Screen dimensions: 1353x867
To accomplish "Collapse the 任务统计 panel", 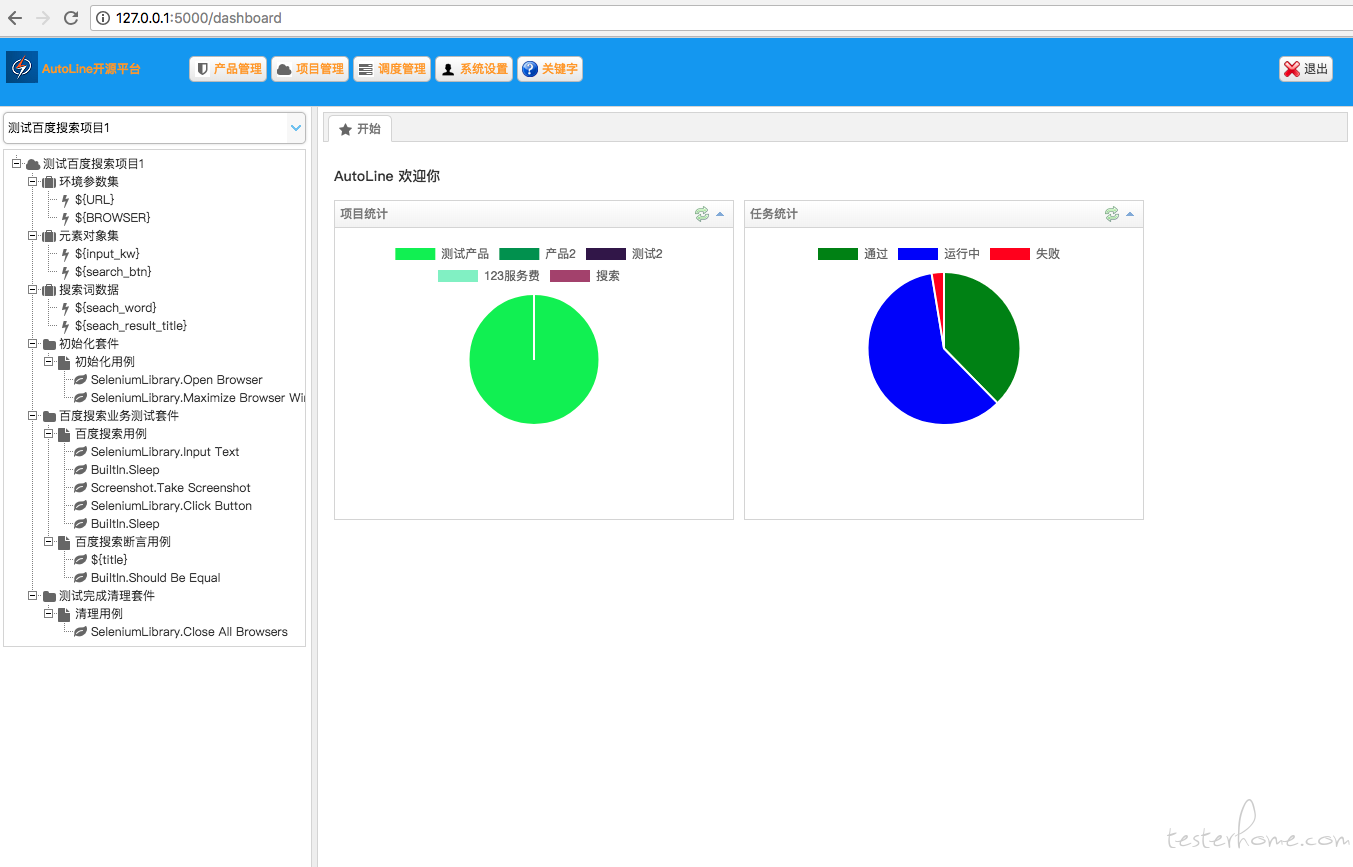I will tap(1130, 214).
